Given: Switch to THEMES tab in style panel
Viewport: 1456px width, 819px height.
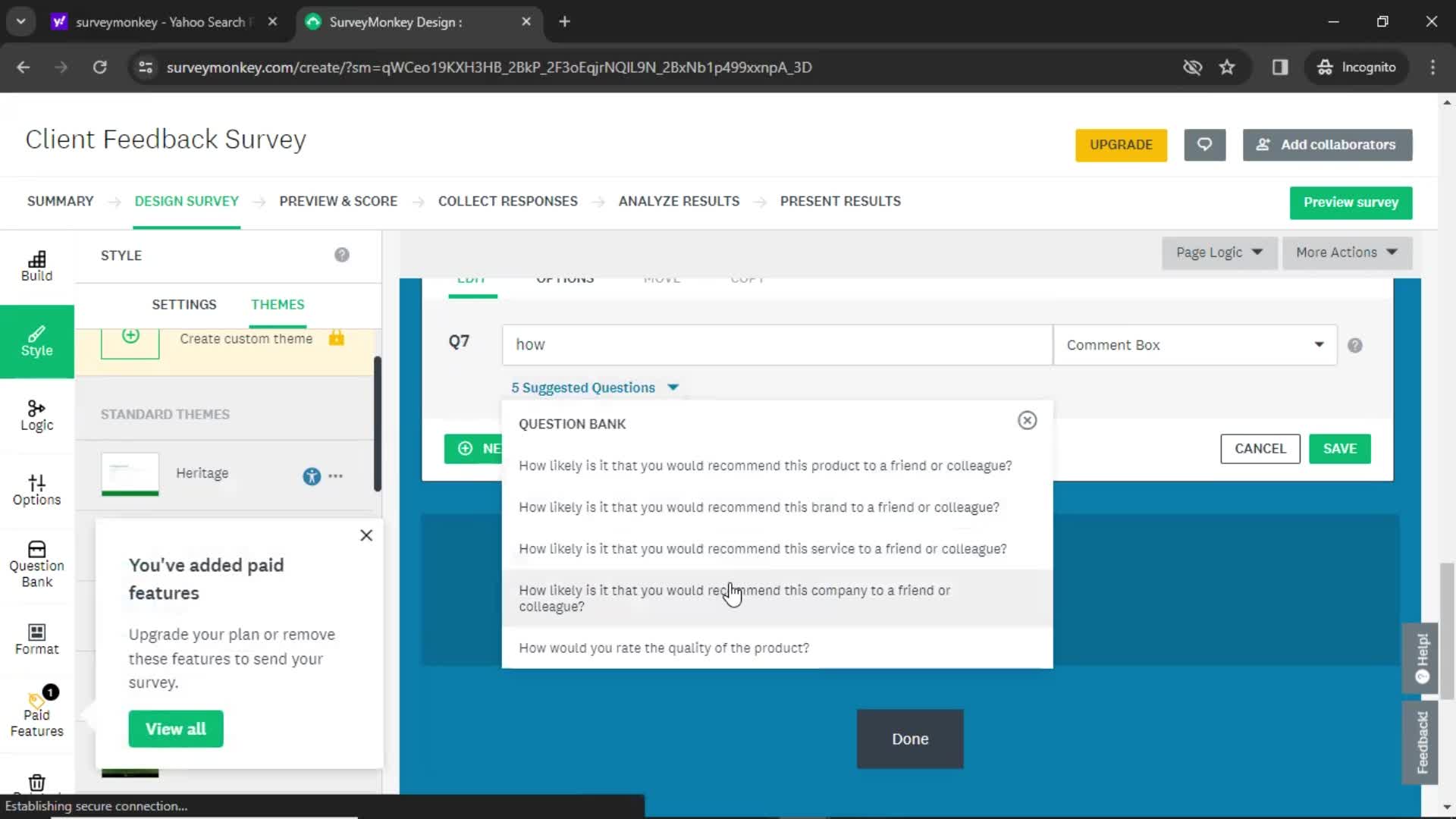Looking at the screenshot, I should point(278,304).
